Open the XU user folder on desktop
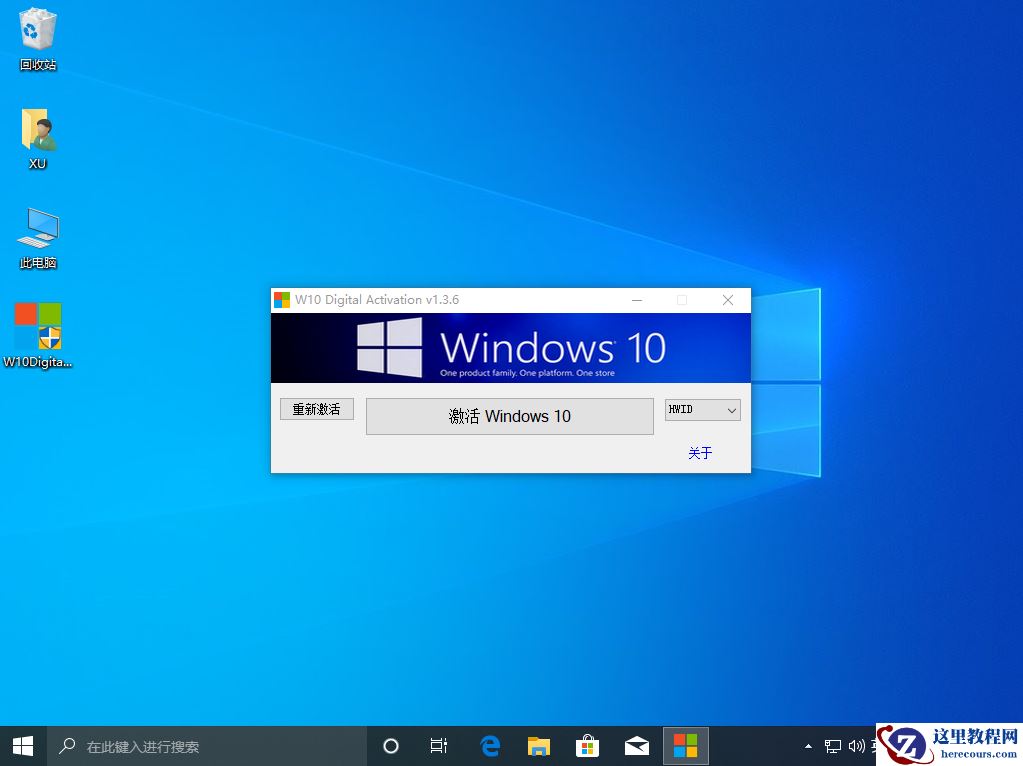Image resolution: width=1023 pixels, height=766 pixels. tap(36, 130)
